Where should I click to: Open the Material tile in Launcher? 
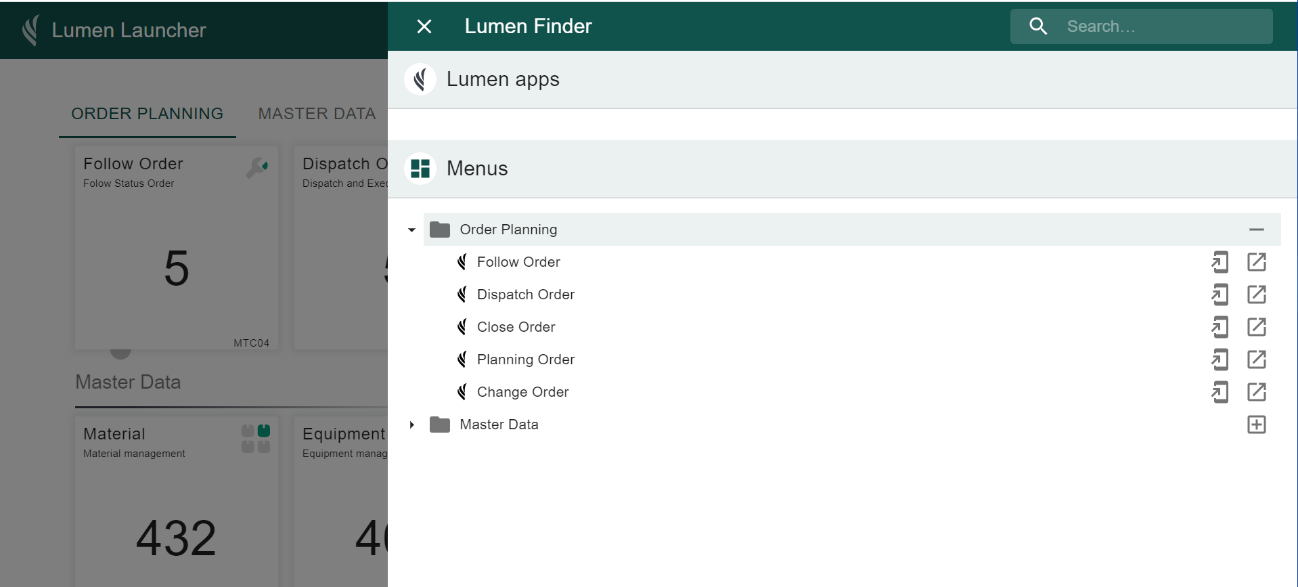[x=176, y=502]
